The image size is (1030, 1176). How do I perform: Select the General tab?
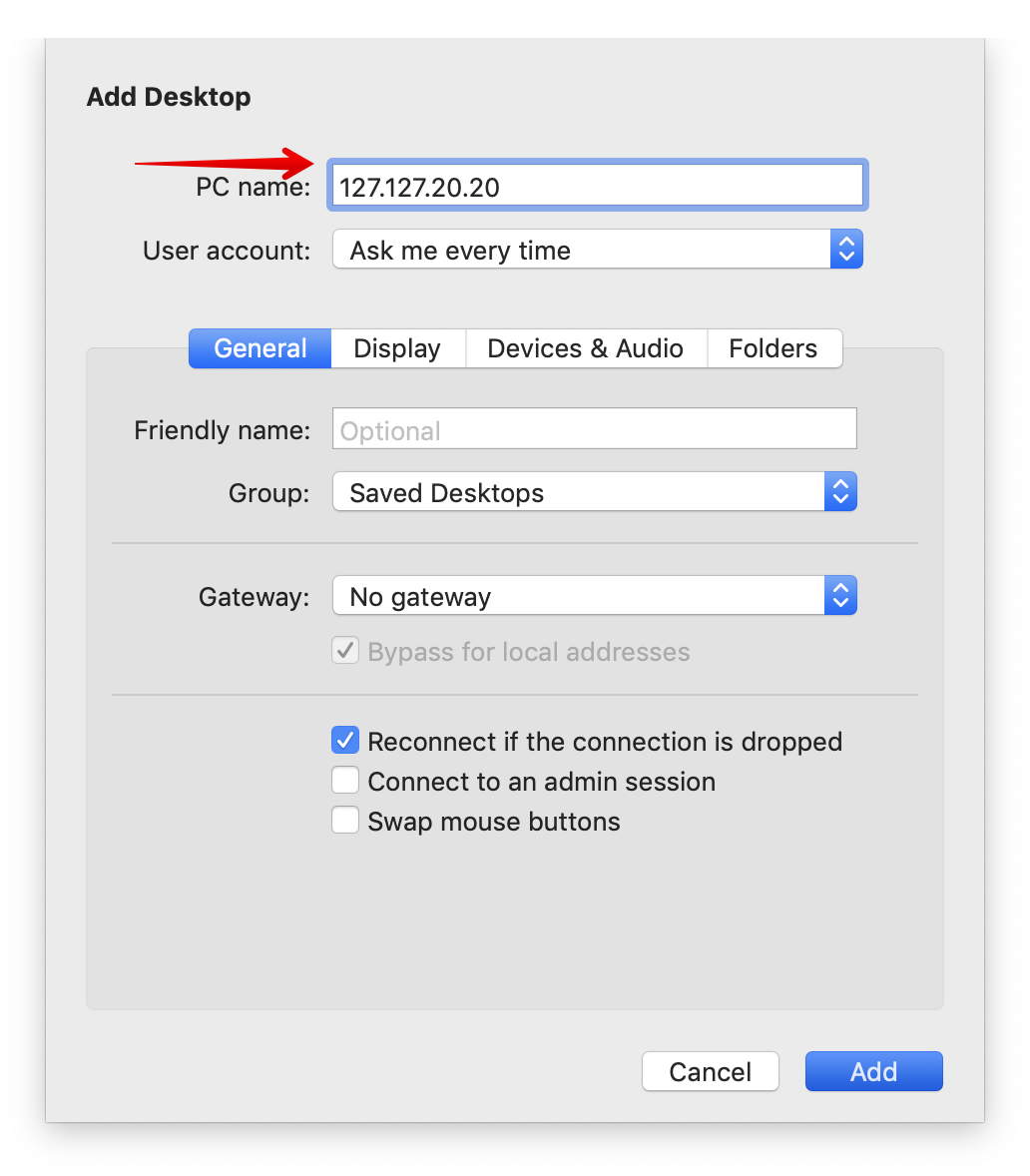pos(259,348)
